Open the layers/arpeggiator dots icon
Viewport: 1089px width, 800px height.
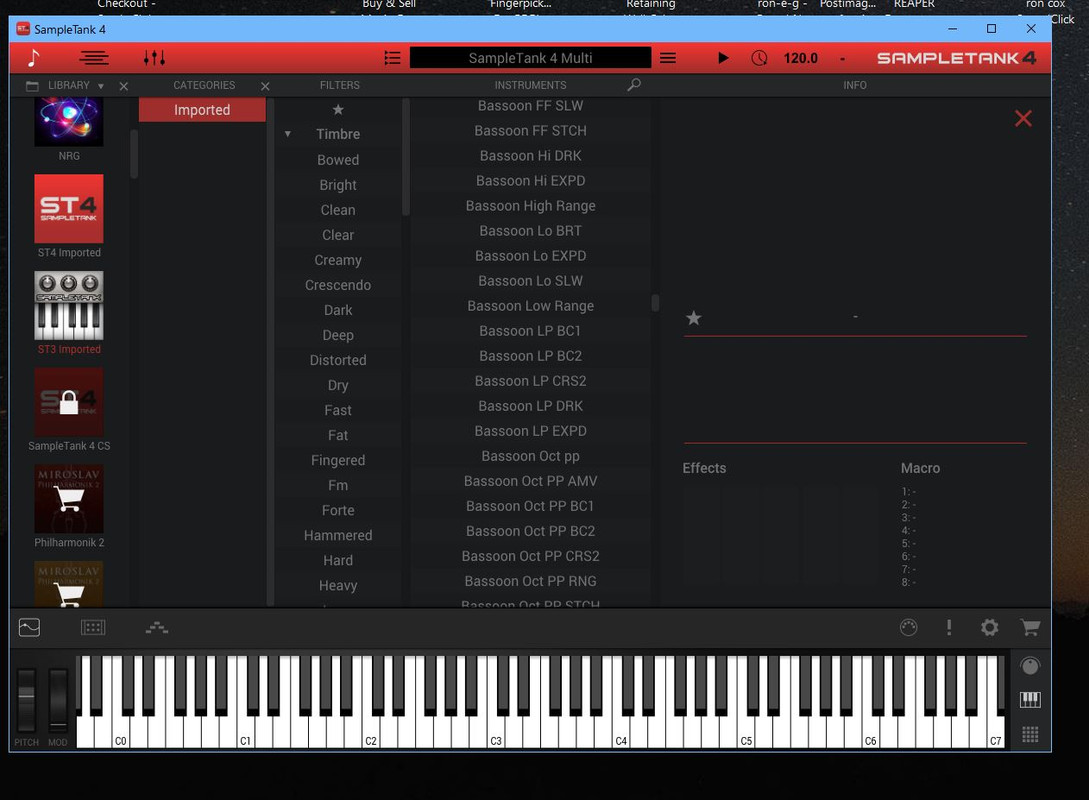point(157,628)
